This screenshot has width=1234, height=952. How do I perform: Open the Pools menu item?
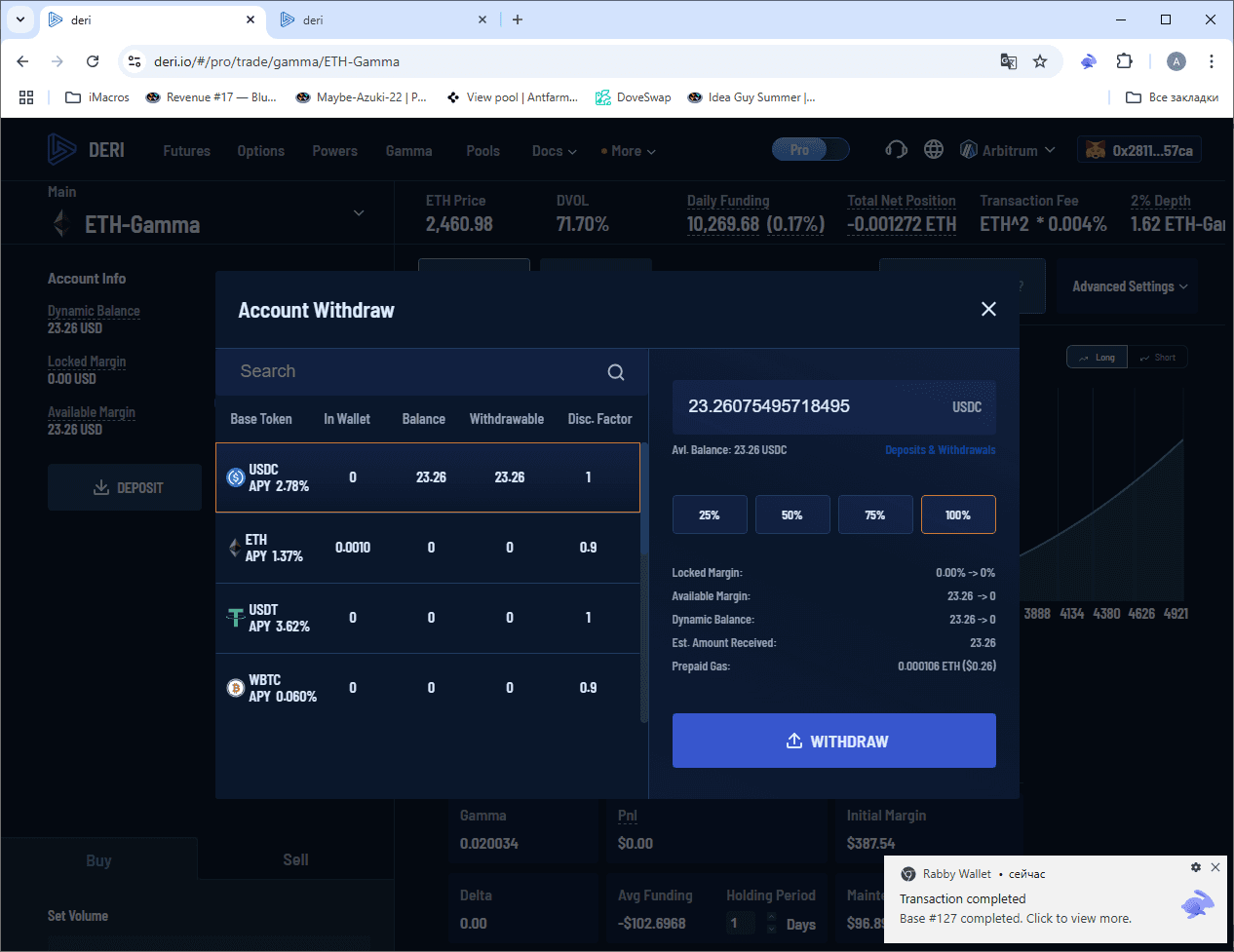(x=483, y=151)
